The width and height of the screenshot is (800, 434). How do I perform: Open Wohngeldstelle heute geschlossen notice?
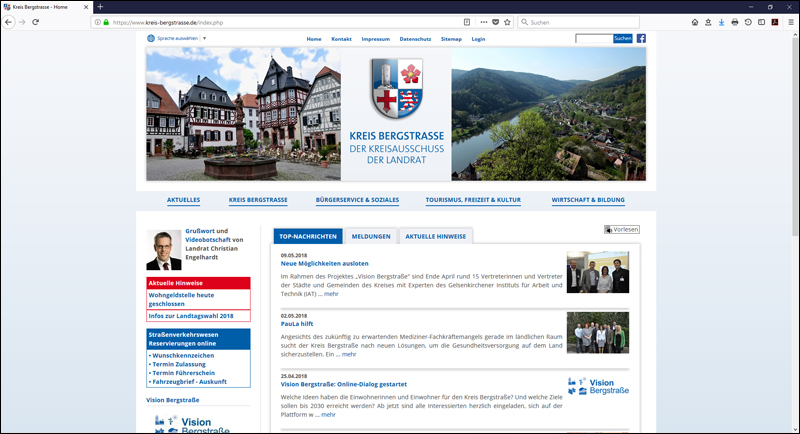[181, 299]
